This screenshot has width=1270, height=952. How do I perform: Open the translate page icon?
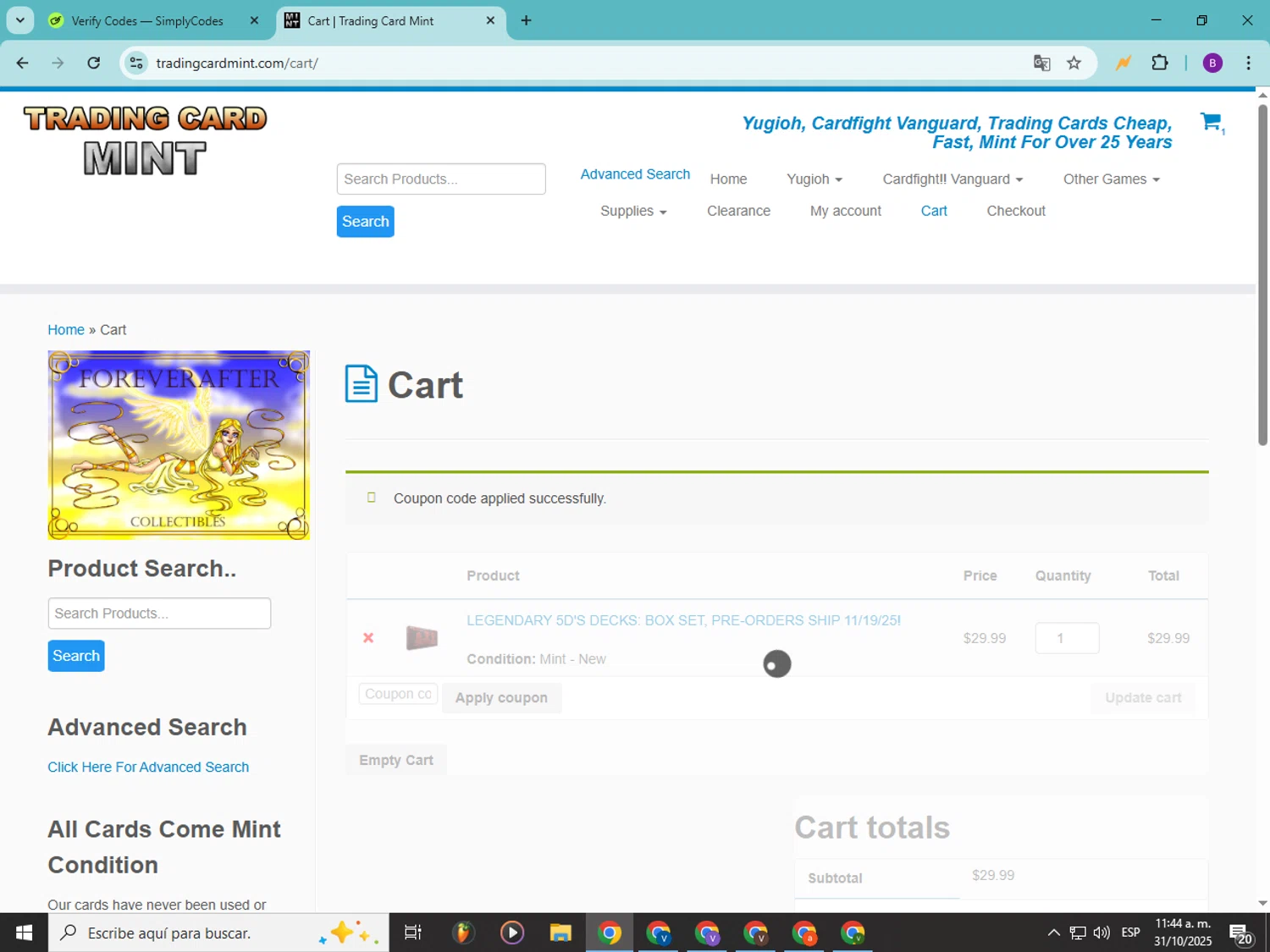click(1042, 63)
